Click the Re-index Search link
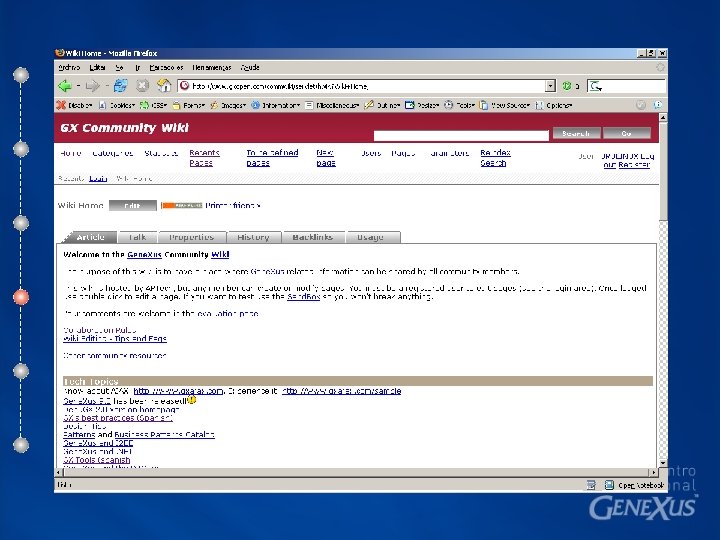 point(495,158)
